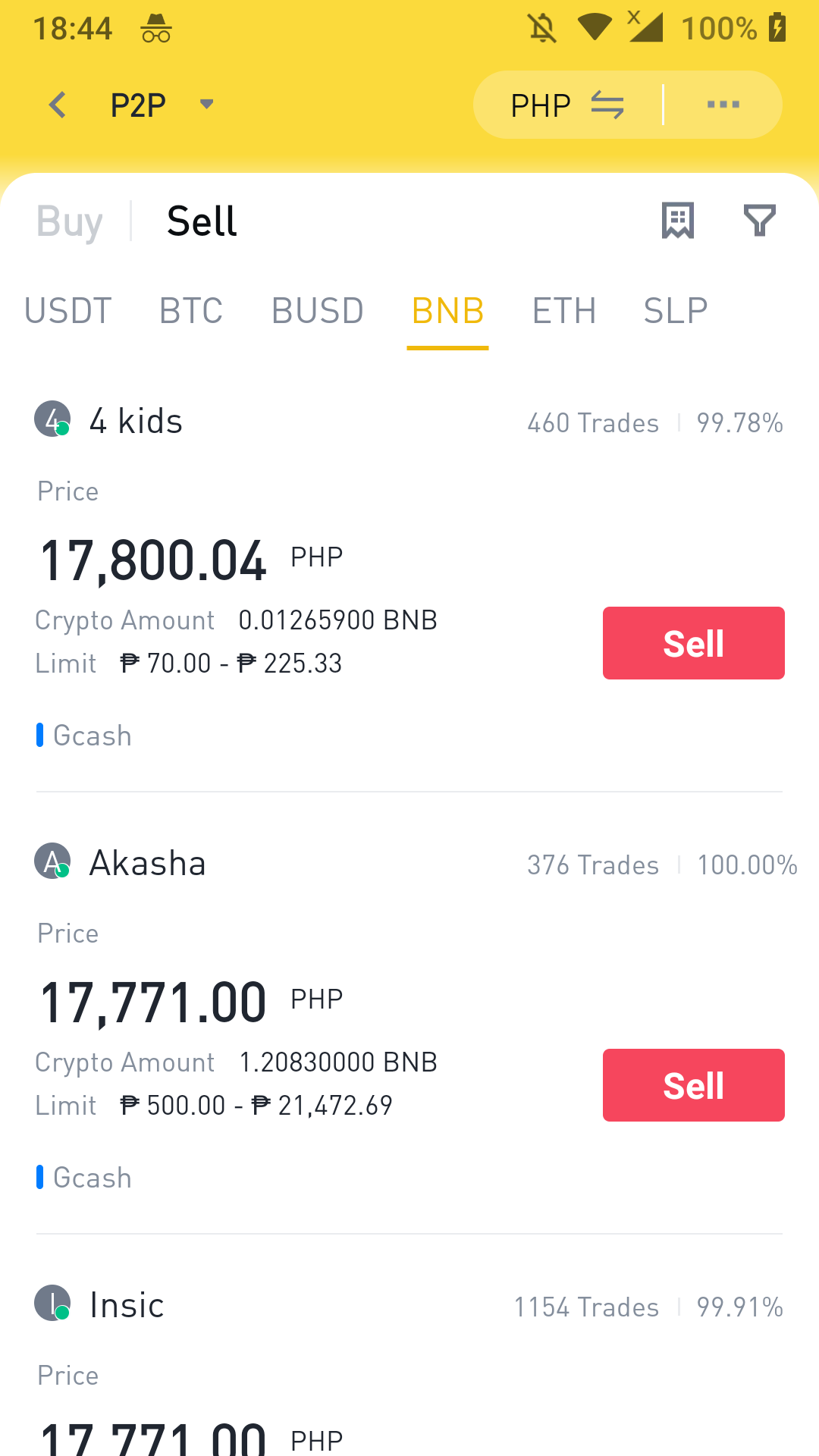Open the filter funnel icon

coord(759,221)
